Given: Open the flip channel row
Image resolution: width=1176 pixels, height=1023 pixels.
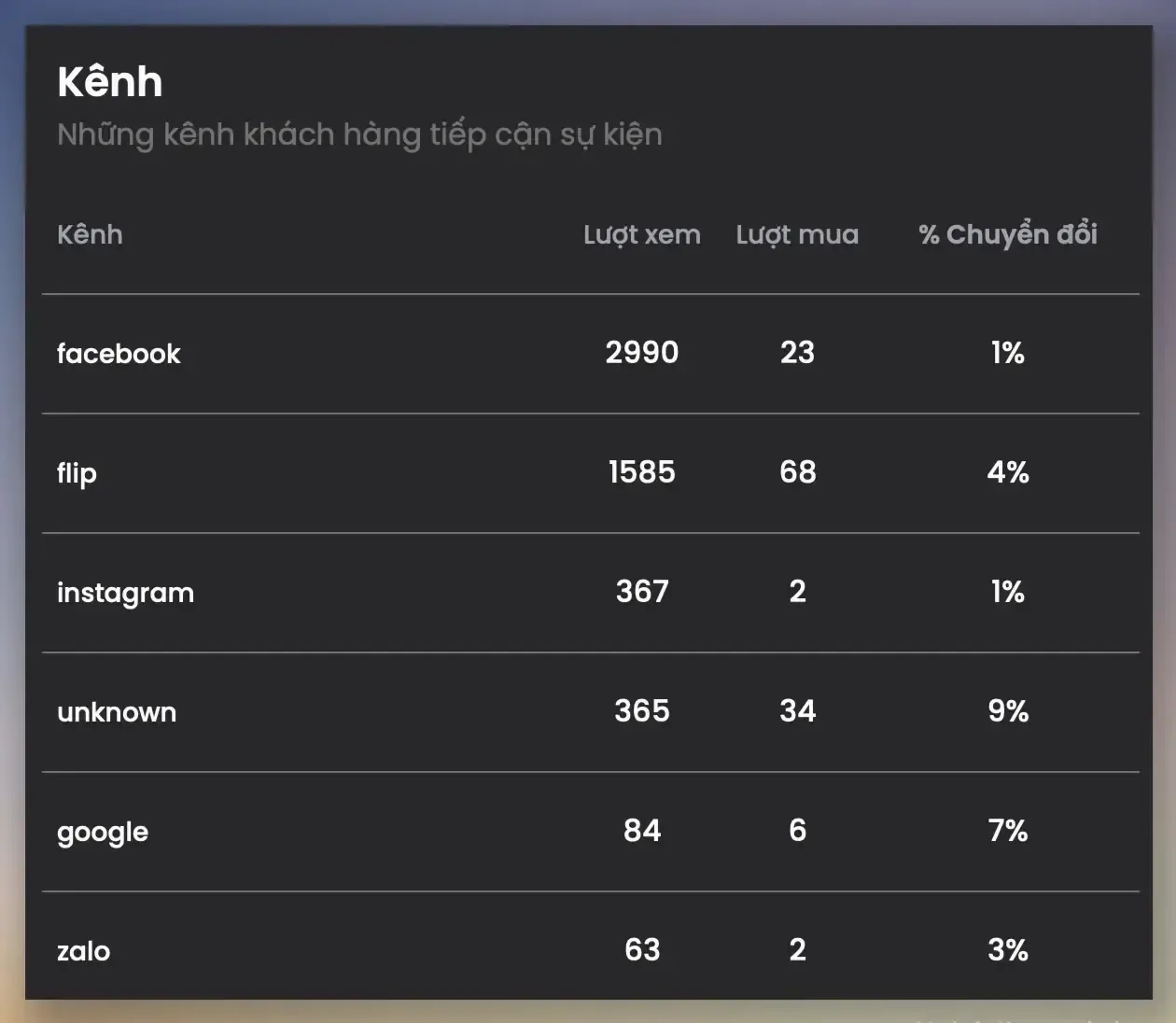Looking at the screenshot, I should coord(77,473).
